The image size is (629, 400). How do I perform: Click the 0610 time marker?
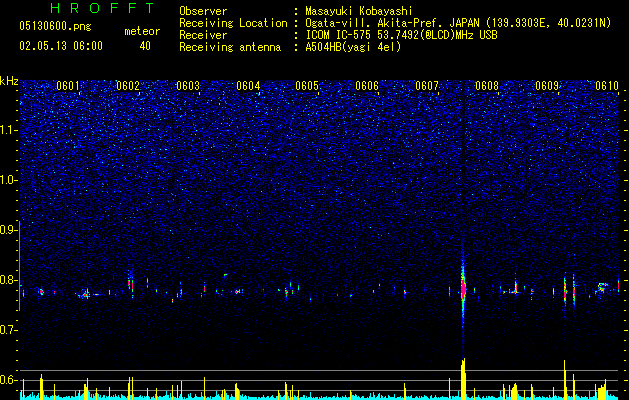[x=607, y=86]
